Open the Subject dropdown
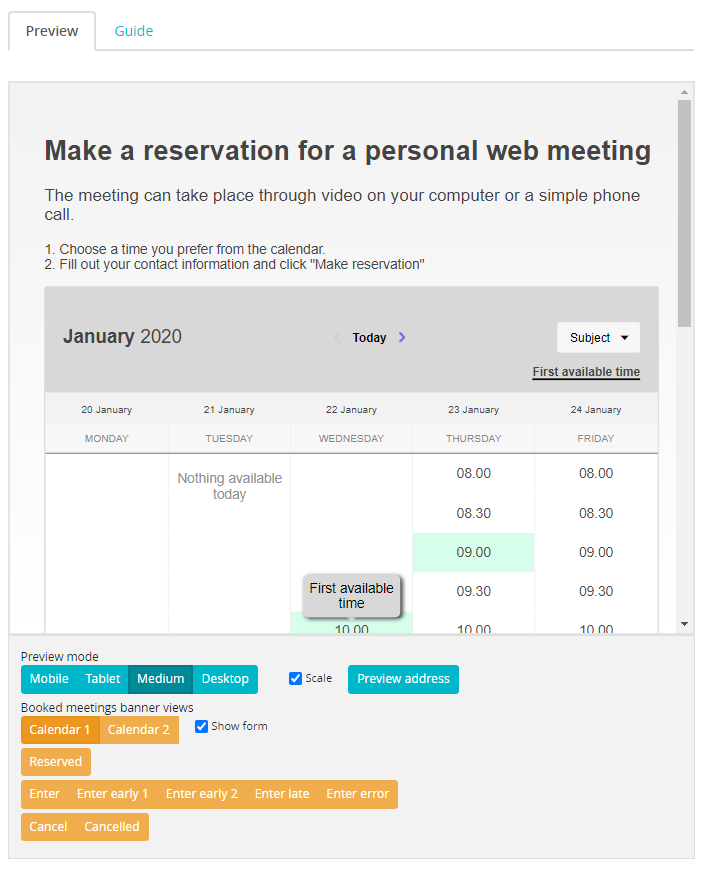704x874 pixels. [598, 338]
